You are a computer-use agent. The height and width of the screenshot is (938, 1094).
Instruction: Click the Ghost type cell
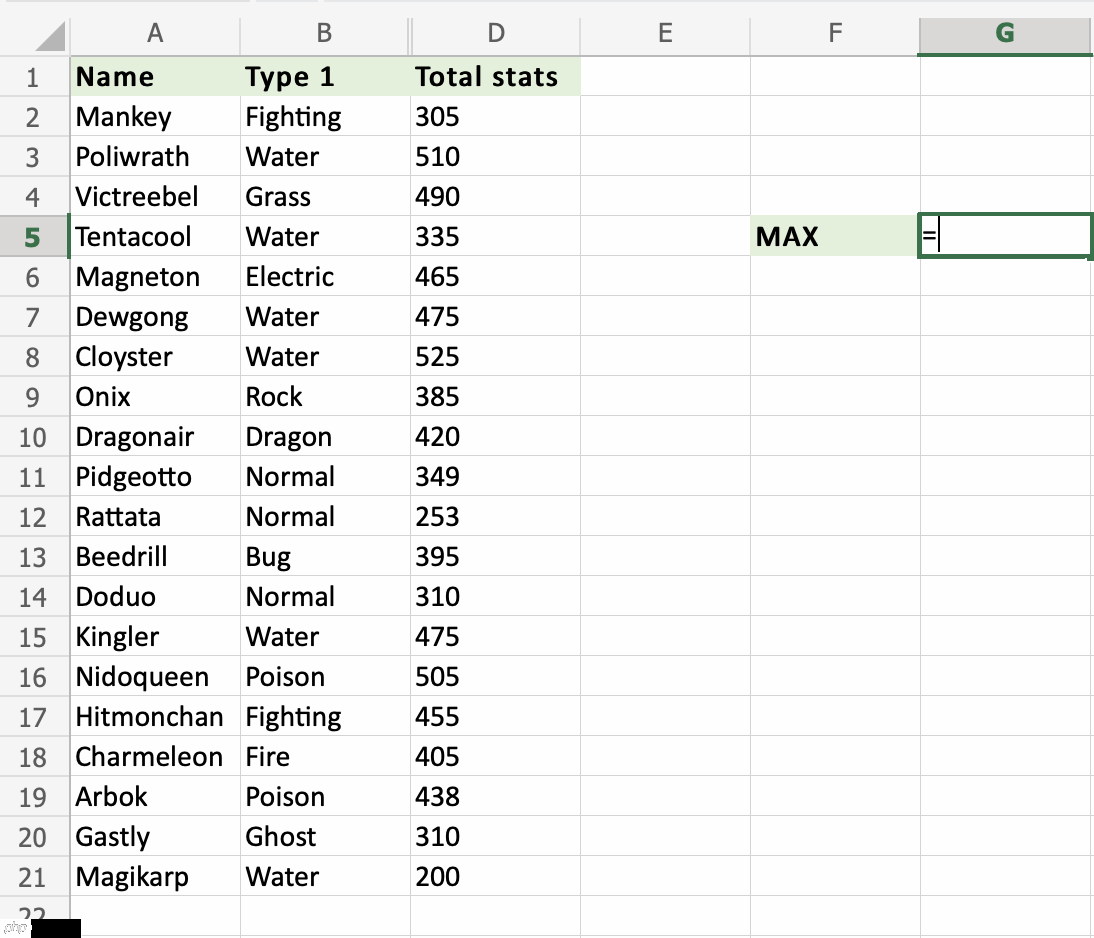point(325,837)
